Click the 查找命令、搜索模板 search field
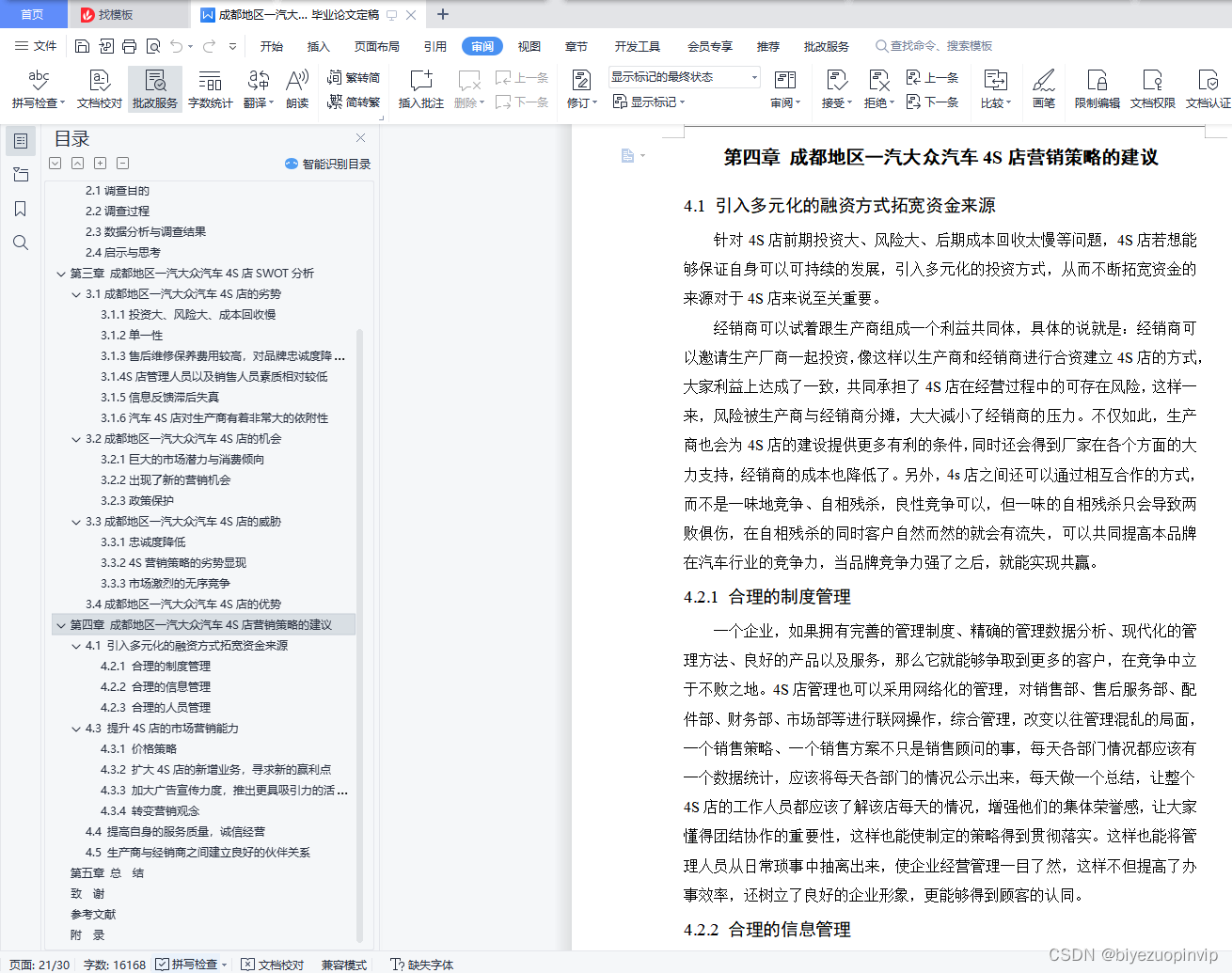This screenshot has width=1232, height=973. click(934, 46)
